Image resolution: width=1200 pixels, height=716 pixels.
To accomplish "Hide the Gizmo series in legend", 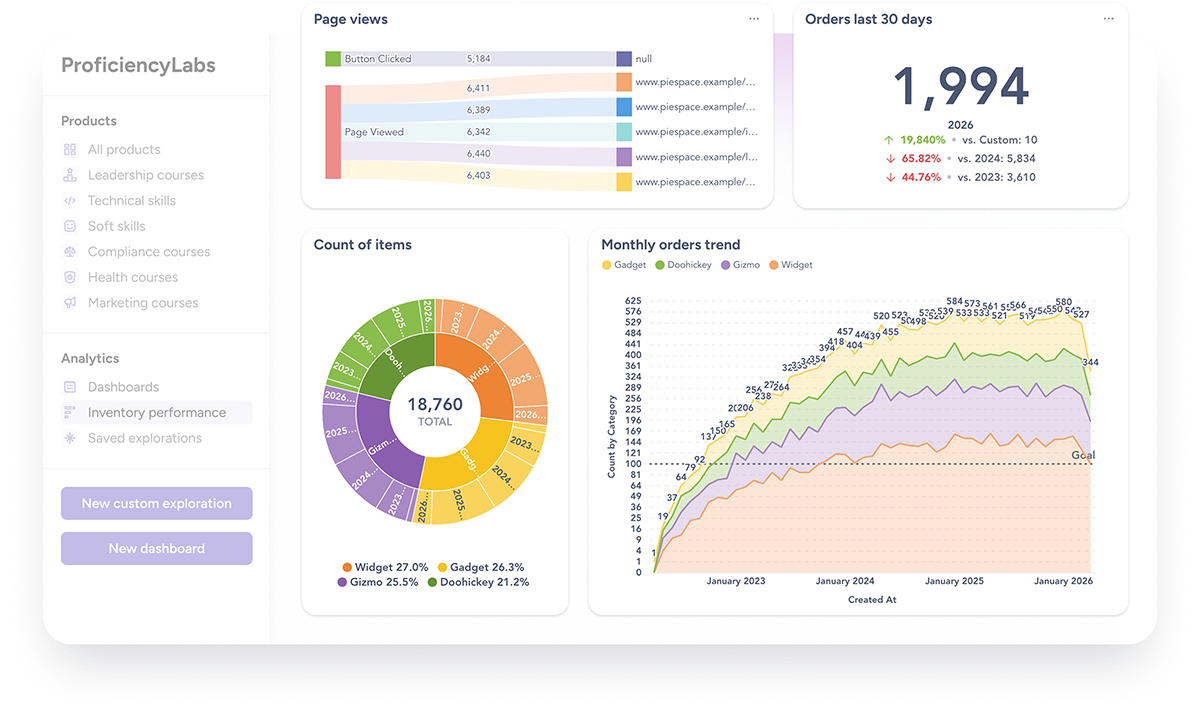I will pyautogui.click(x=739, y=265).
